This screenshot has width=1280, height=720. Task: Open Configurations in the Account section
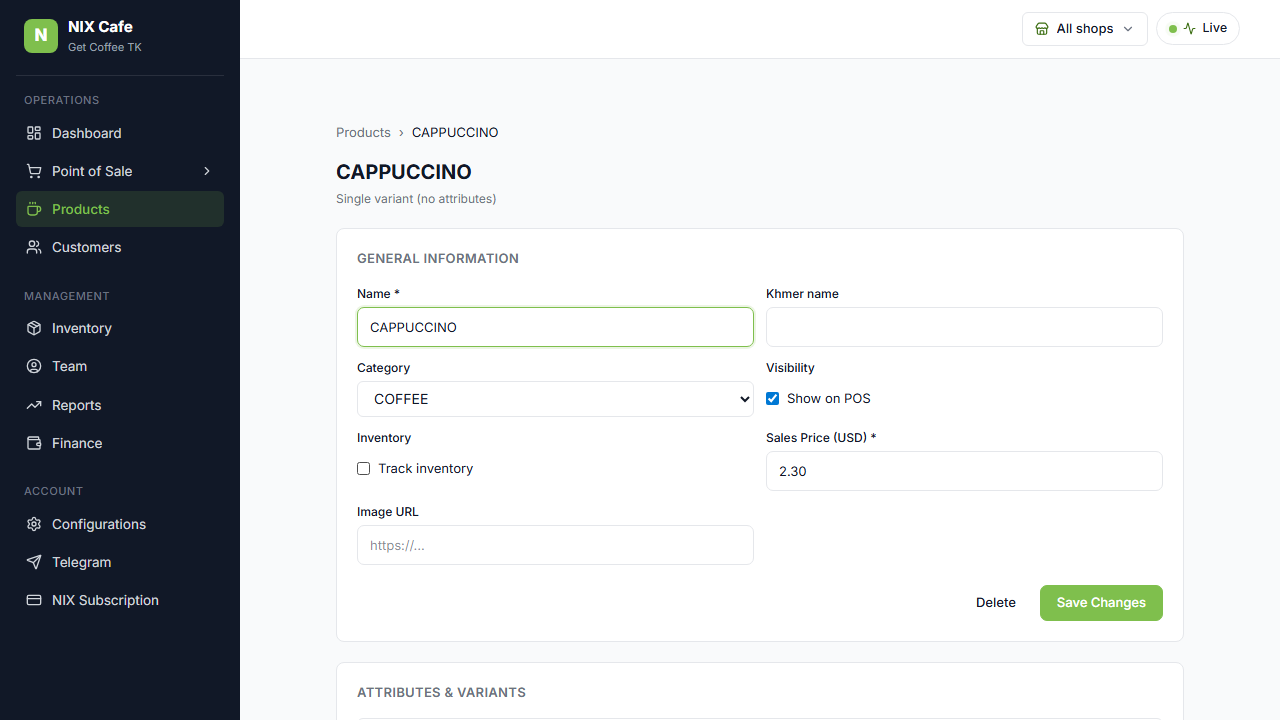(120, 524)
